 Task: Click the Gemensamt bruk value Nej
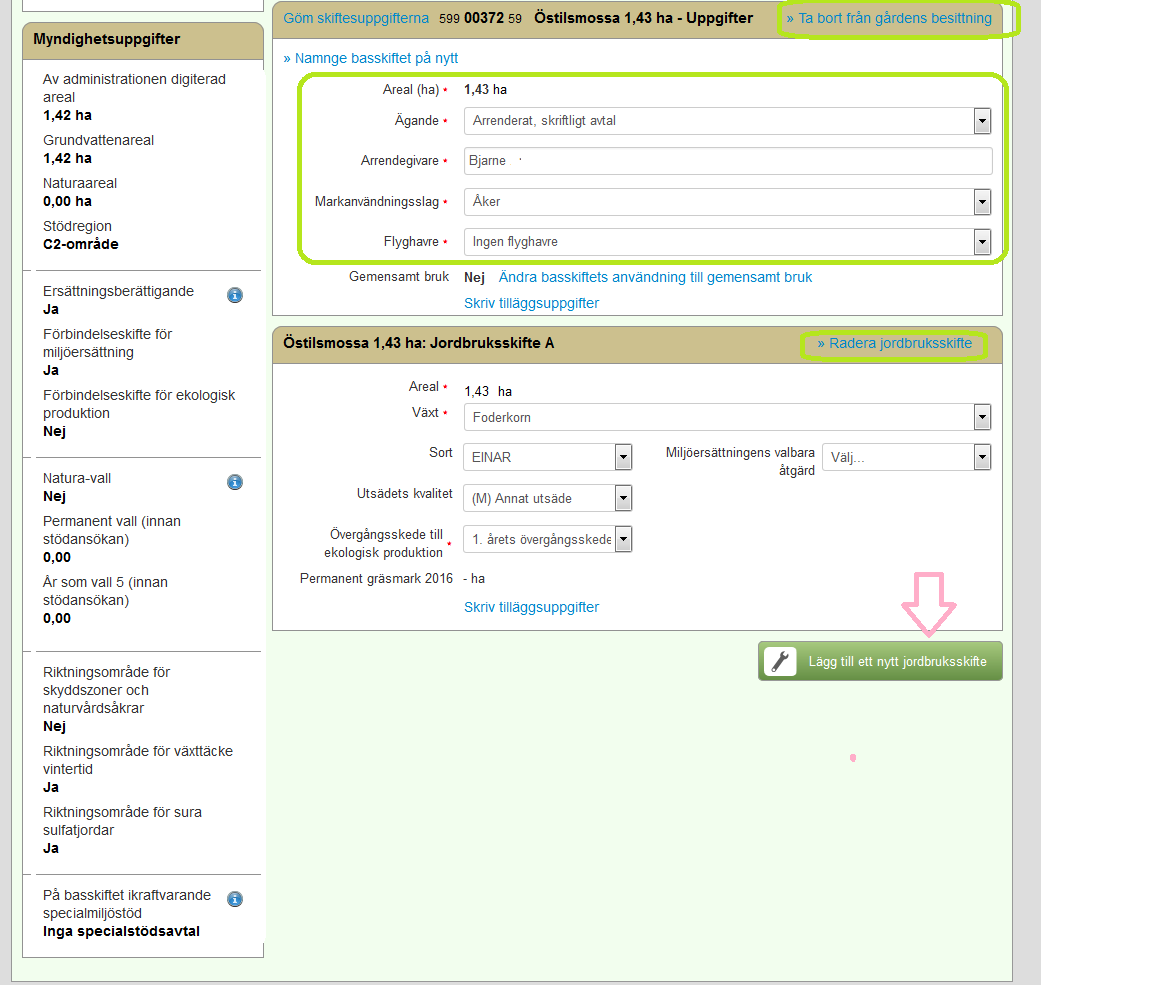coord(475,277)
